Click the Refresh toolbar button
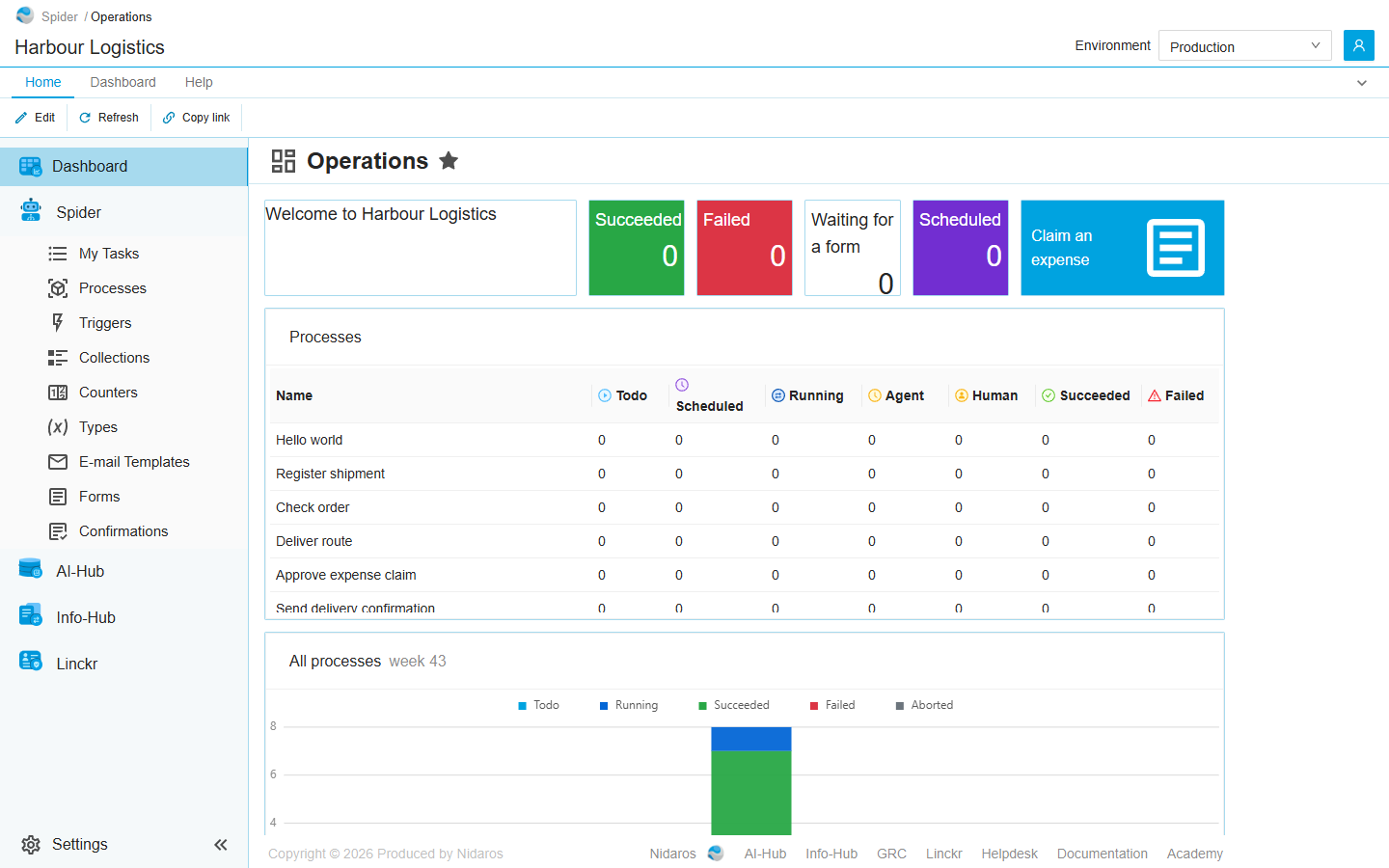 pyautogui.click(x=109, y=118)
